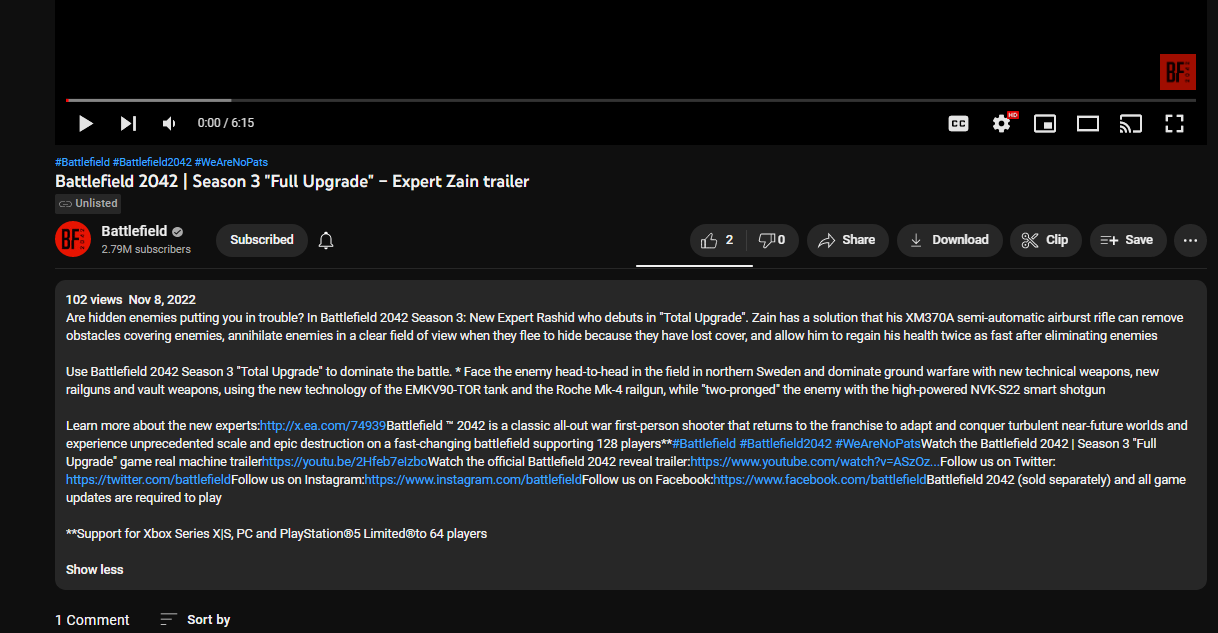Toggle theater mode view
The width and height of the screenshot is (1218, 633).
[x=1088, y=123]
